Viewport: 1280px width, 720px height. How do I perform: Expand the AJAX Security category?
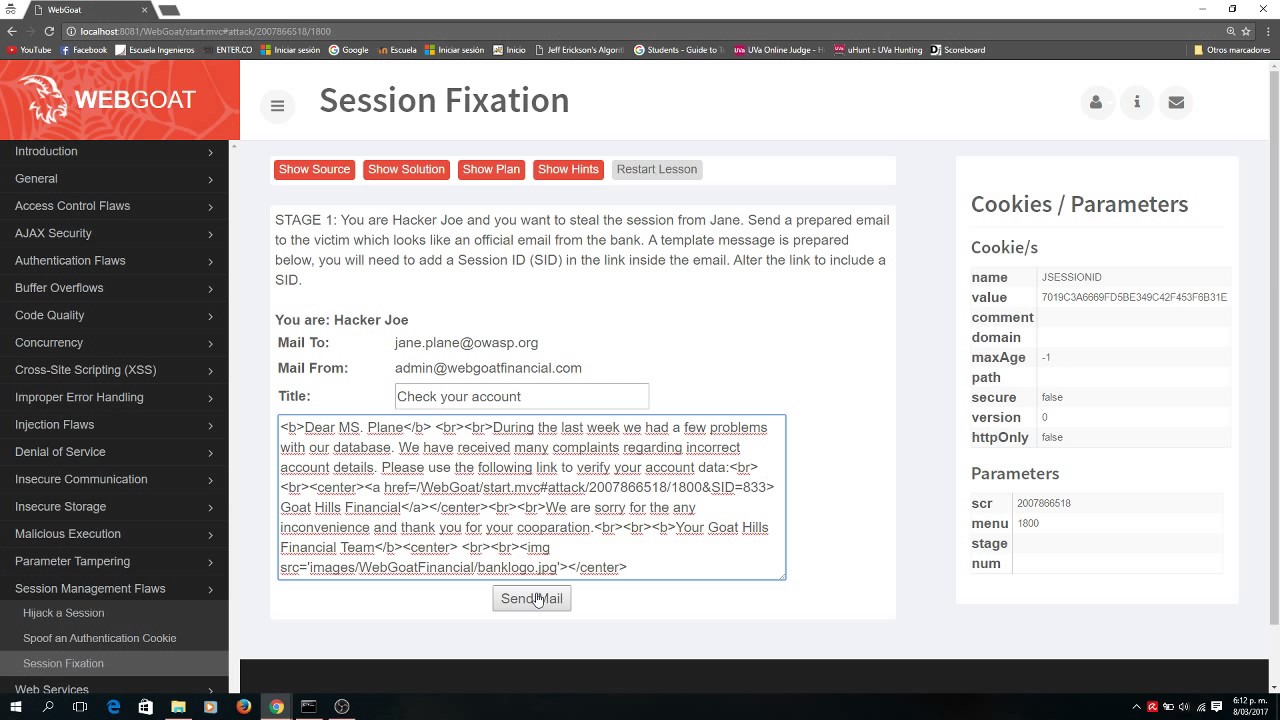pyautogui.click(x=114, y=233)
